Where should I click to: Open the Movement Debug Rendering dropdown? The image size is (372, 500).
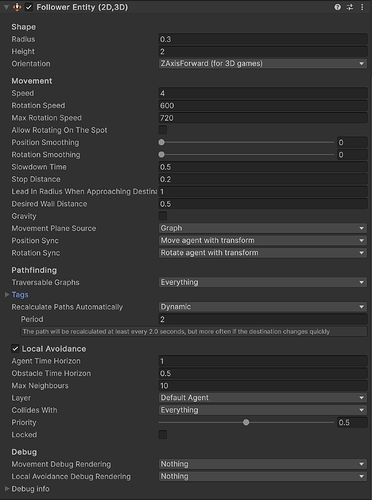263,464
